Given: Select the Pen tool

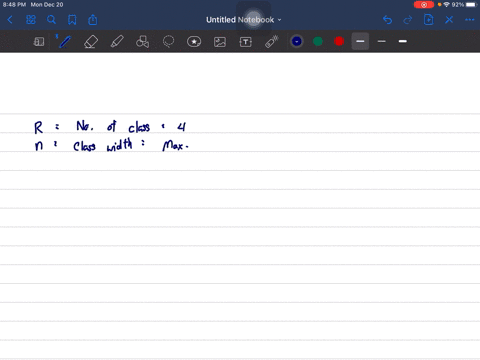Looking at the screenshot, I should pos(64,42).
